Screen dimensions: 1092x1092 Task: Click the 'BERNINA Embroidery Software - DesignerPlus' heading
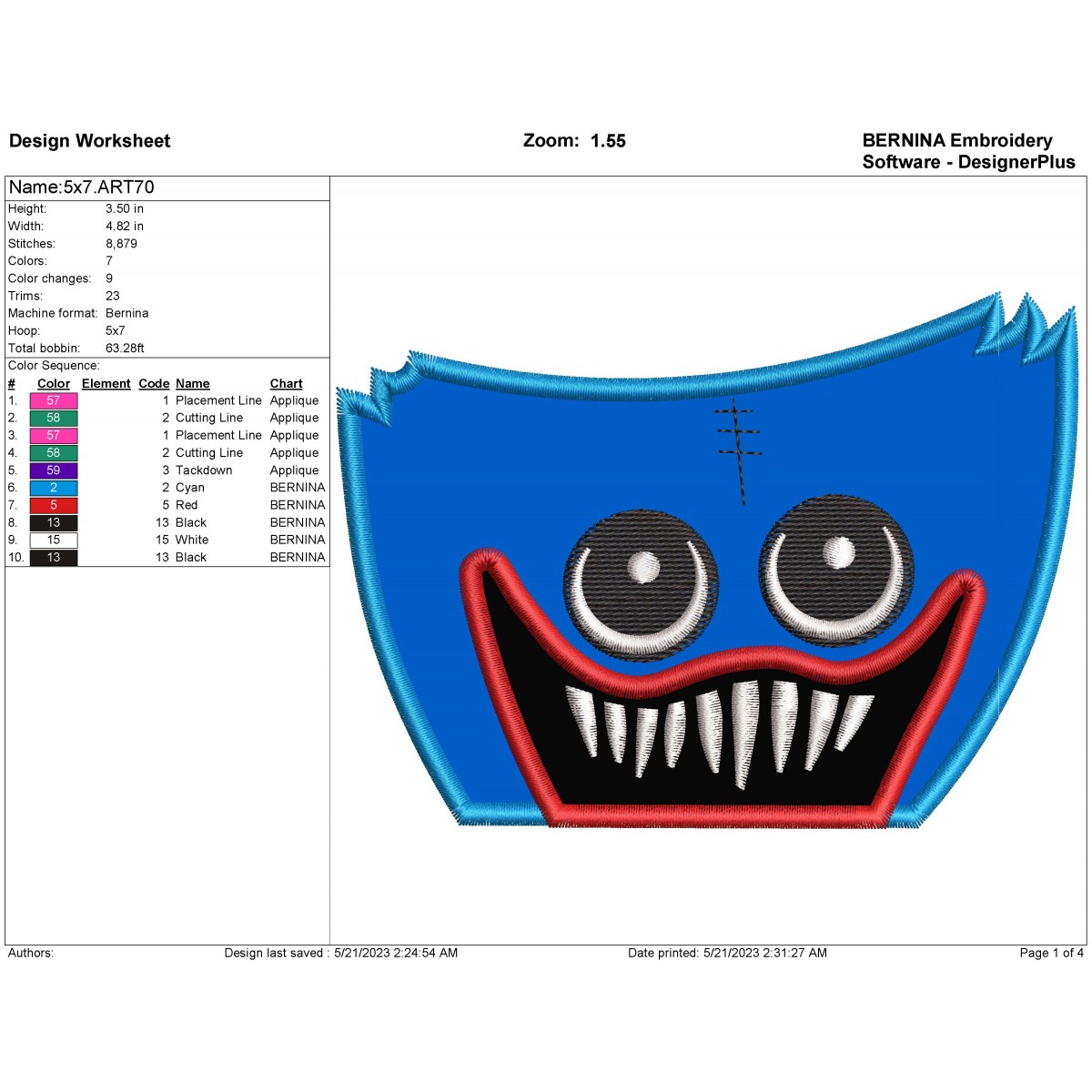(x=968, y=151)
